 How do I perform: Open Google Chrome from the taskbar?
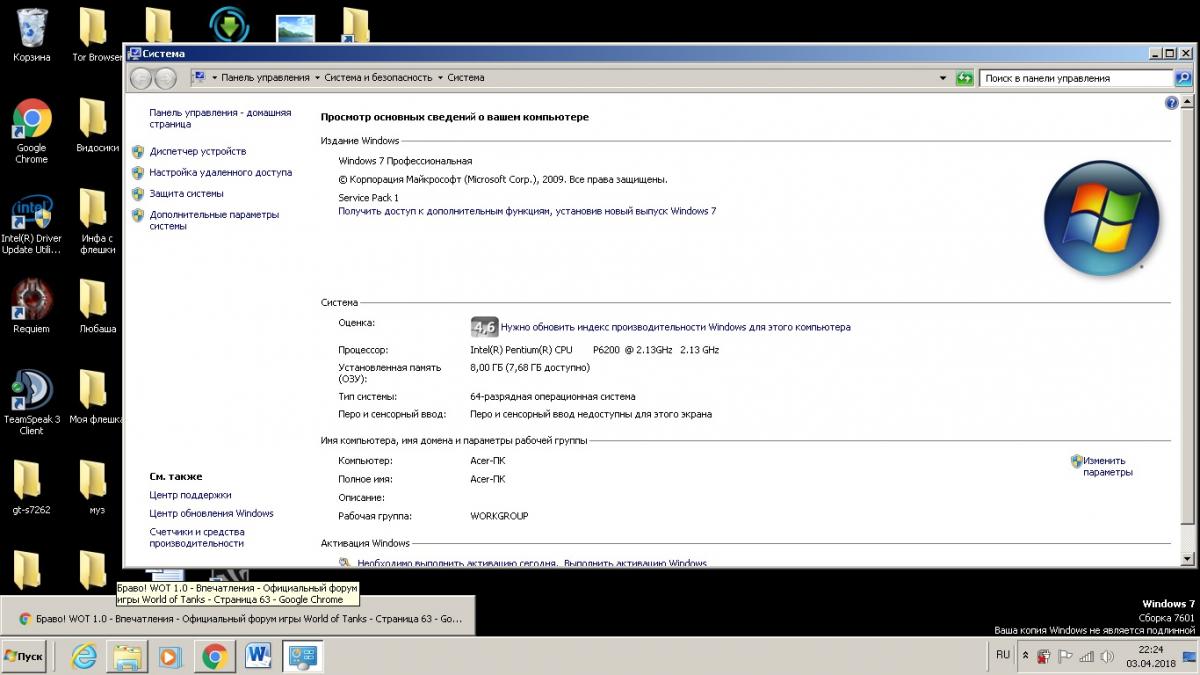[213, 656]
